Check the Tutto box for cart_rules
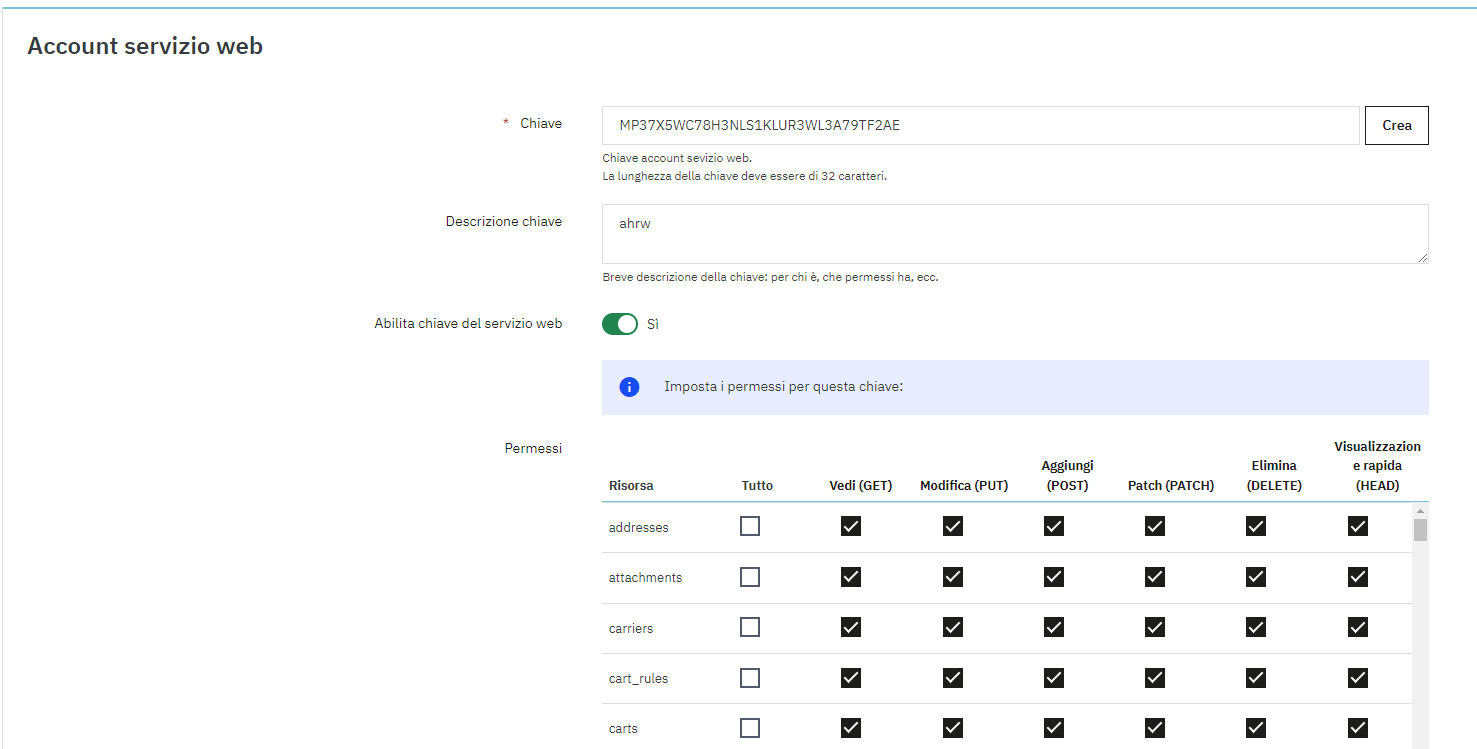 pyautogui.click(x=750, y=678)
